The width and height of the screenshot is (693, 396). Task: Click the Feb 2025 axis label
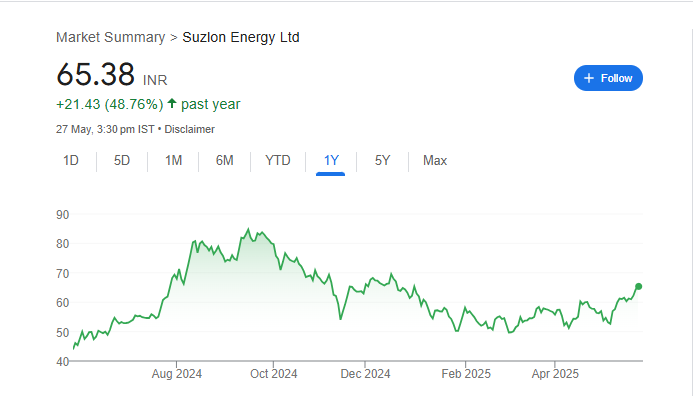pos(466,374)
